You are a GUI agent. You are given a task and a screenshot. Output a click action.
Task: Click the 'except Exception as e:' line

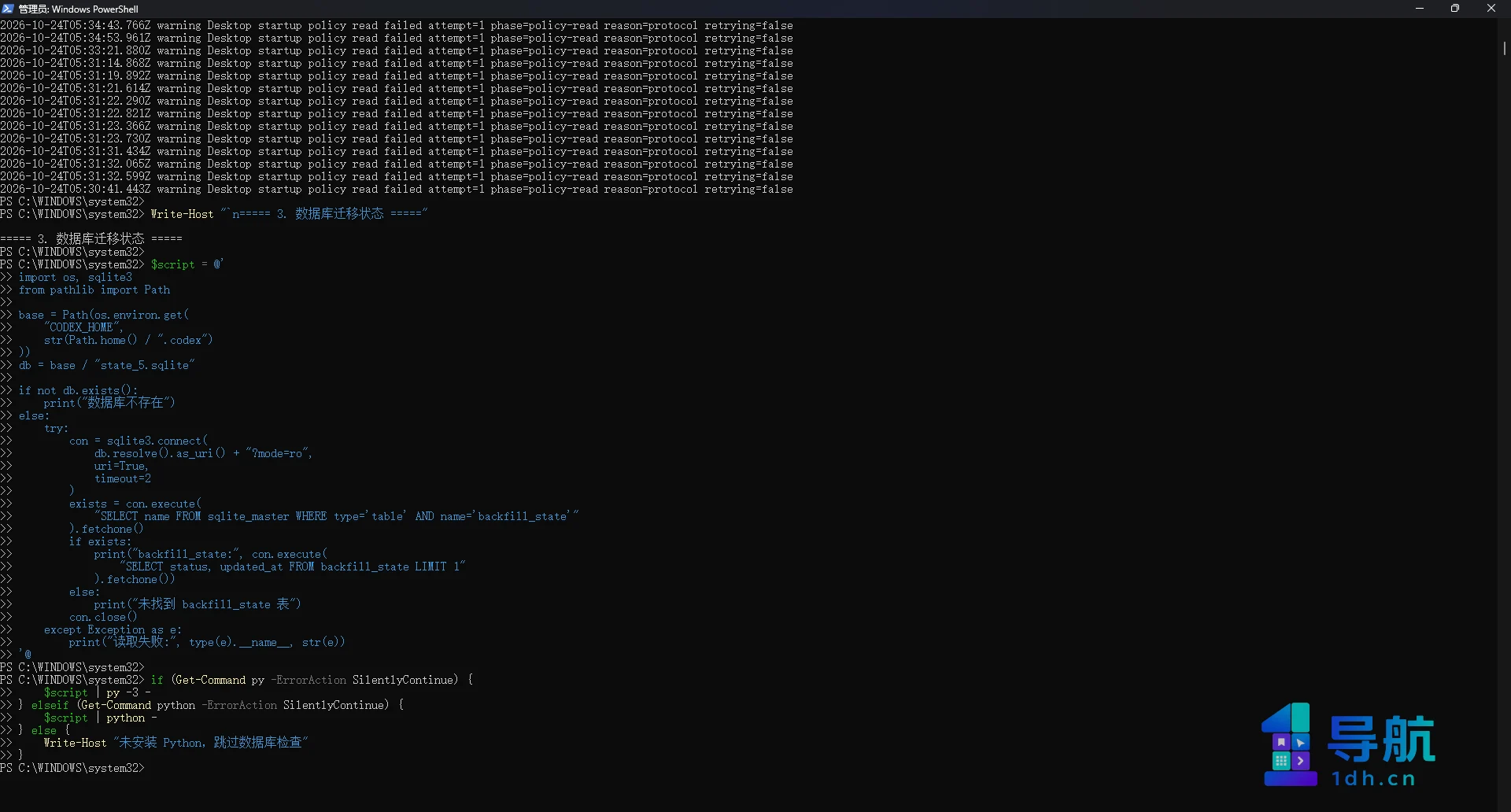click(113, 630)
